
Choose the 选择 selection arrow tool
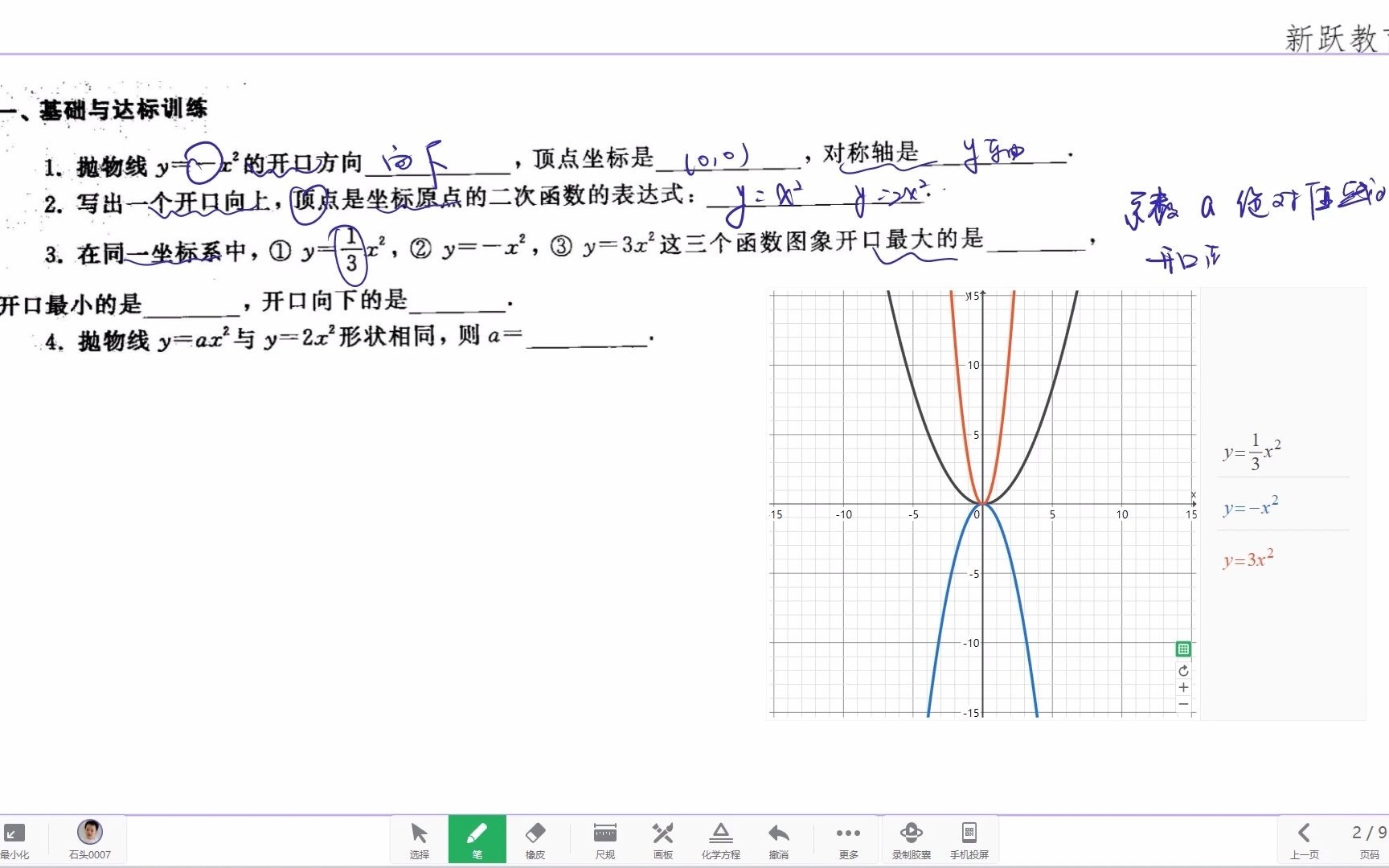[419, 840]
